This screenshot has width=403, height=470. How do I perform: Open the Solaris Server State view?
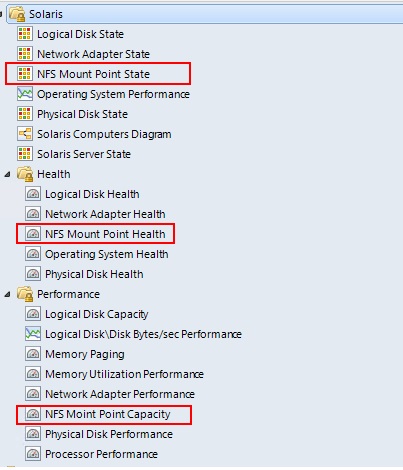tap(84, 154)
